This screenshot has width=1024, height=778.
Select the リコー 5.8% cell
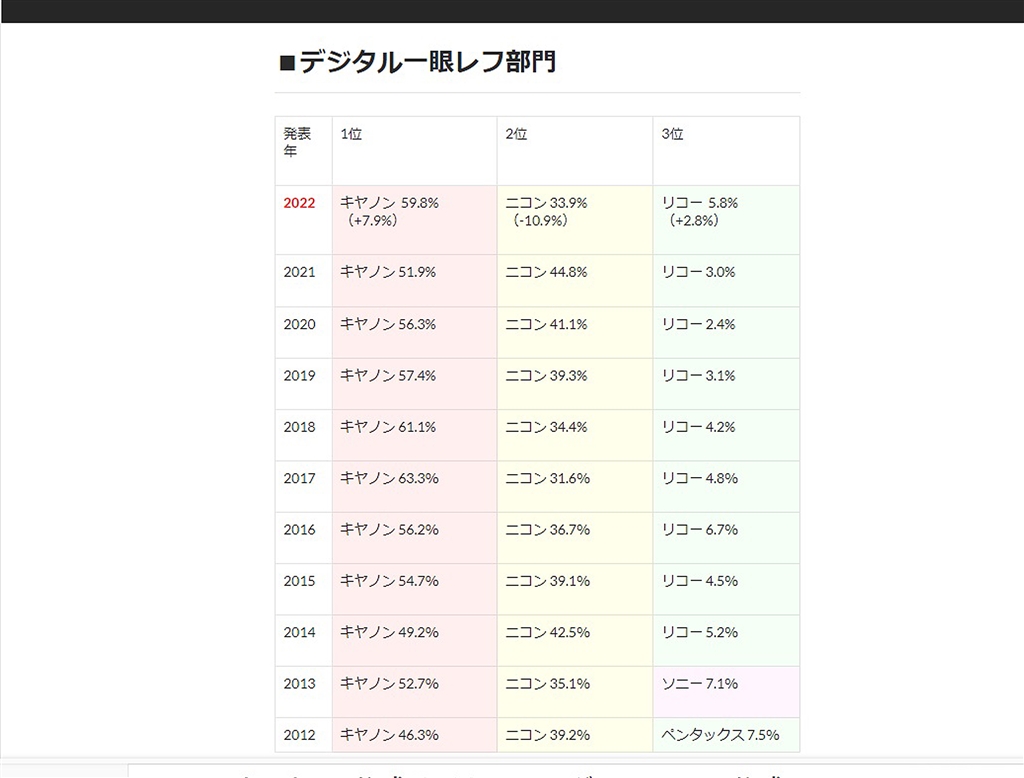700,211
